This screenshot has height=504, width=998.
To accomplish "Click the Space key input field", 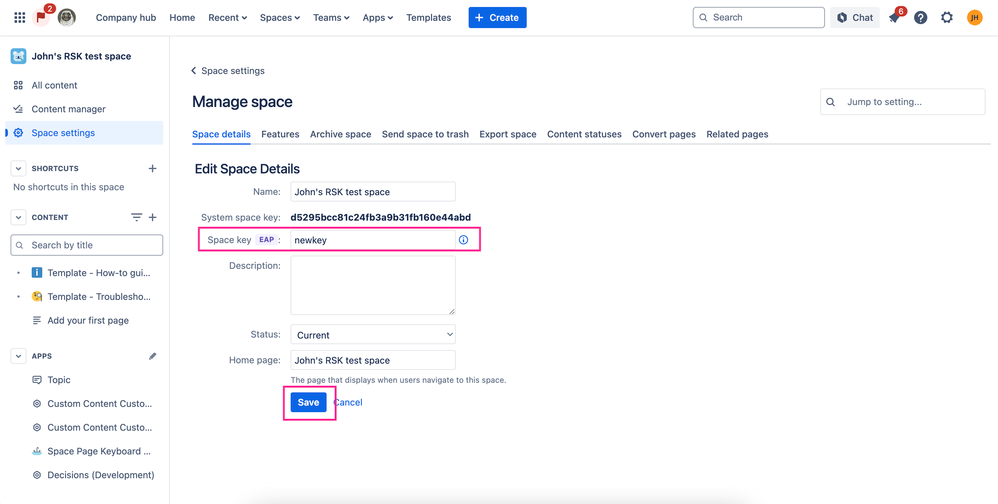I will (x=373, y=241).
